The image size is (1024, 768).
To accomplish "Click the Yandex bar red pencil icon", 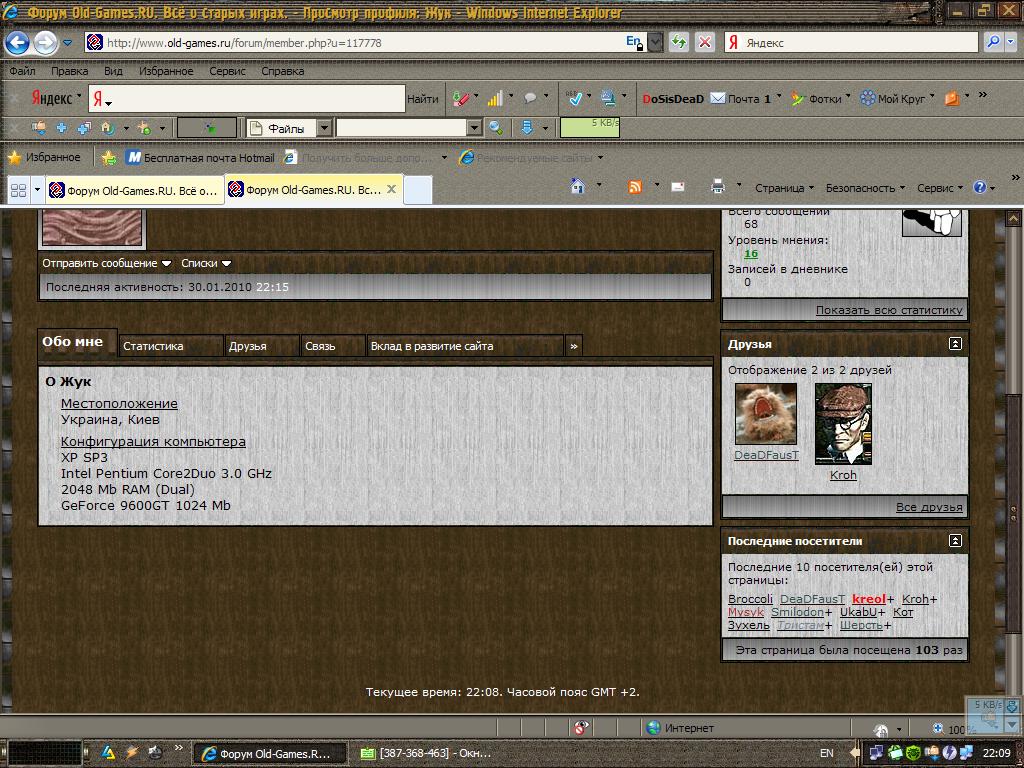I will click(x=460, y=99).
